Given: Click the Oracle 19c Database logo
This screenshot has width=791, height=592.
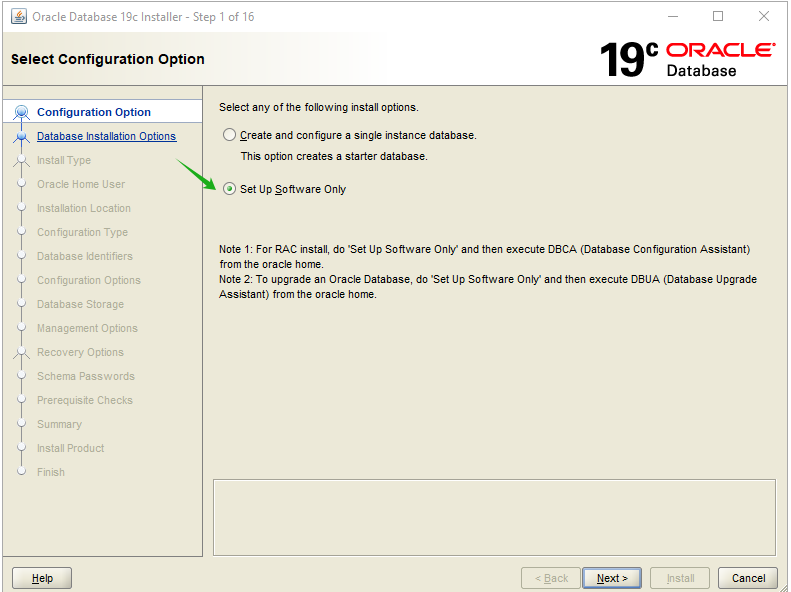Looking at the screenshot, I should (x=687, y=59).
